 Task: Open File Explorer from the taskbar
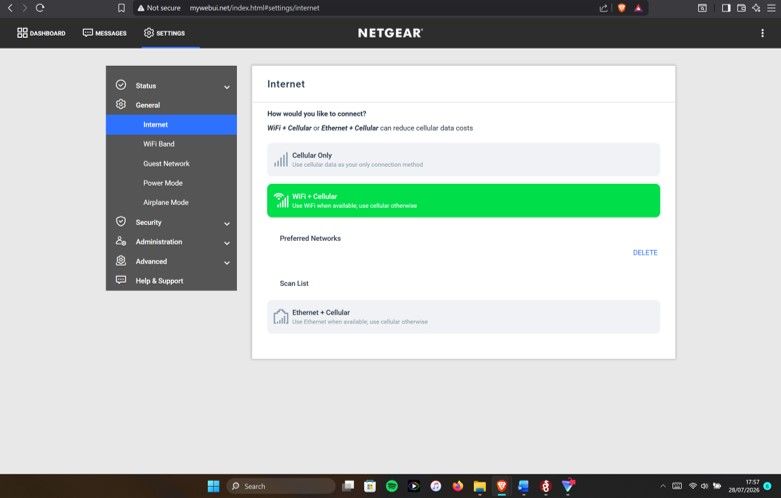click(479, 486)
